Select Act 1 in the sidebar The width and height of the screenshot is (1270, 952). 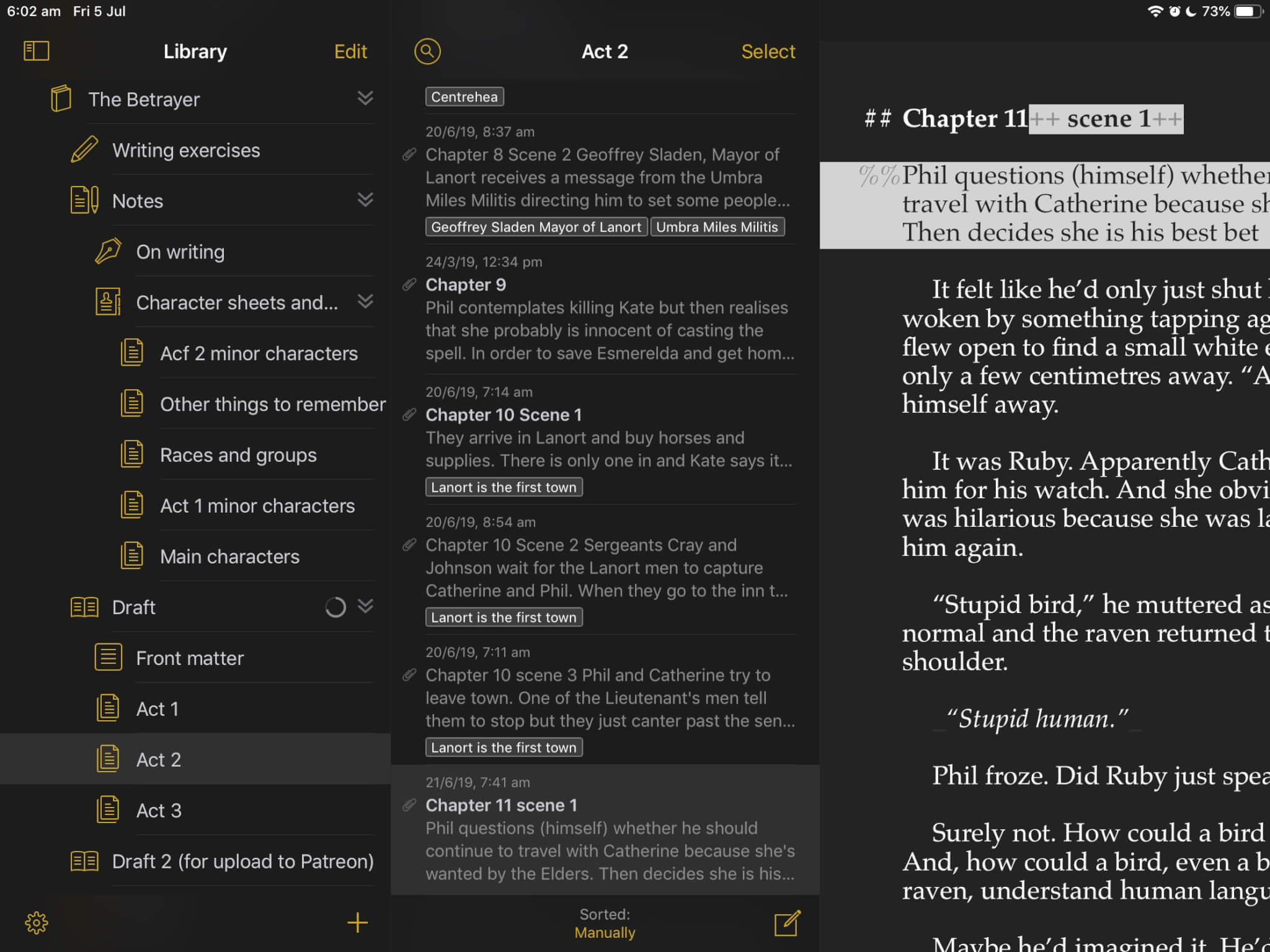coord(157,708)
